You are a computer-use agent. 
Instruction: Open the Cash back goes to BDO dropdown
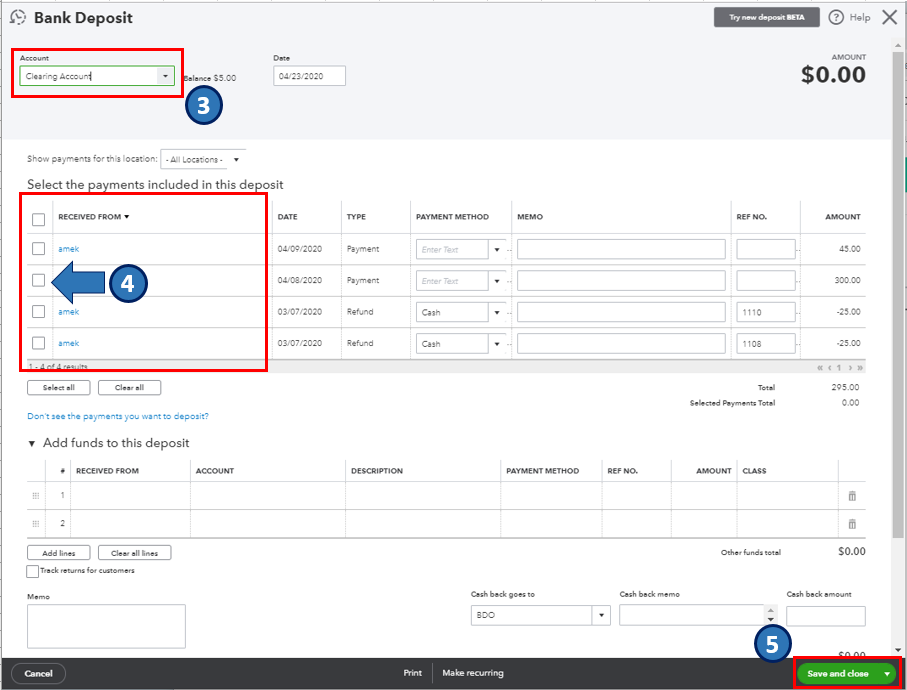point(601,616)
